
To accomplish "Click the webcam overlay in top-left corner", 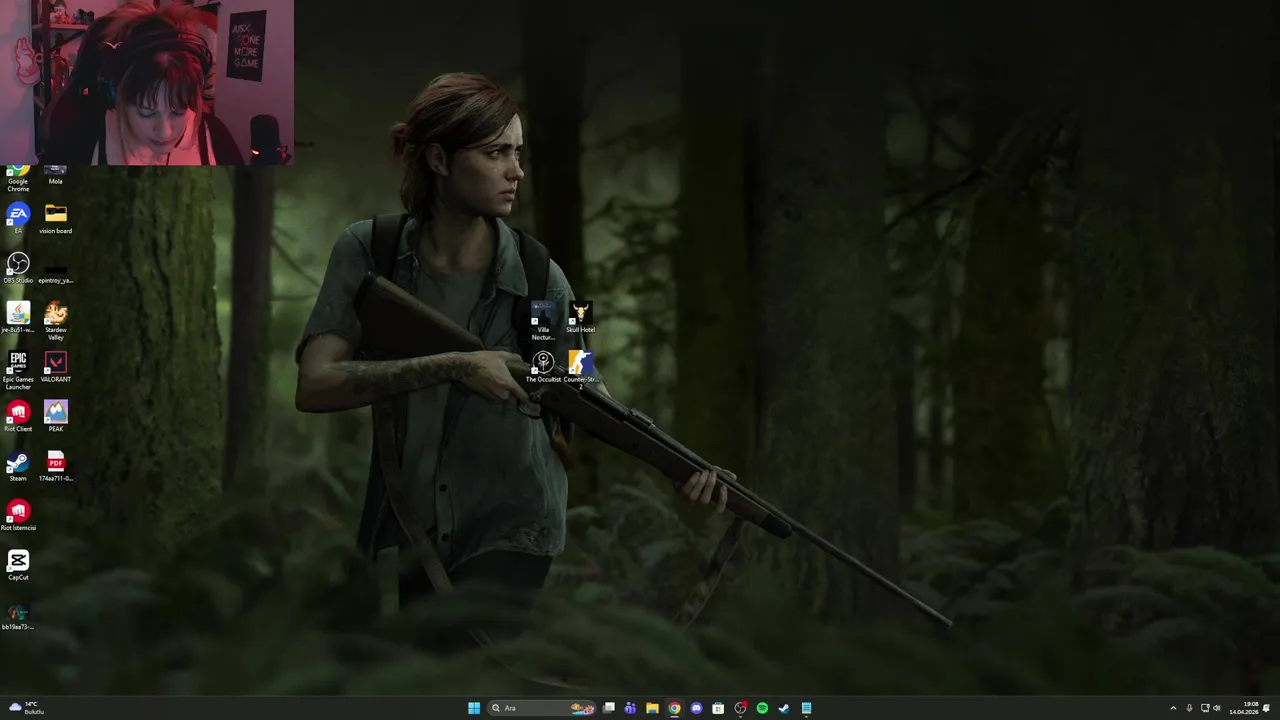I will coord(147,82).
